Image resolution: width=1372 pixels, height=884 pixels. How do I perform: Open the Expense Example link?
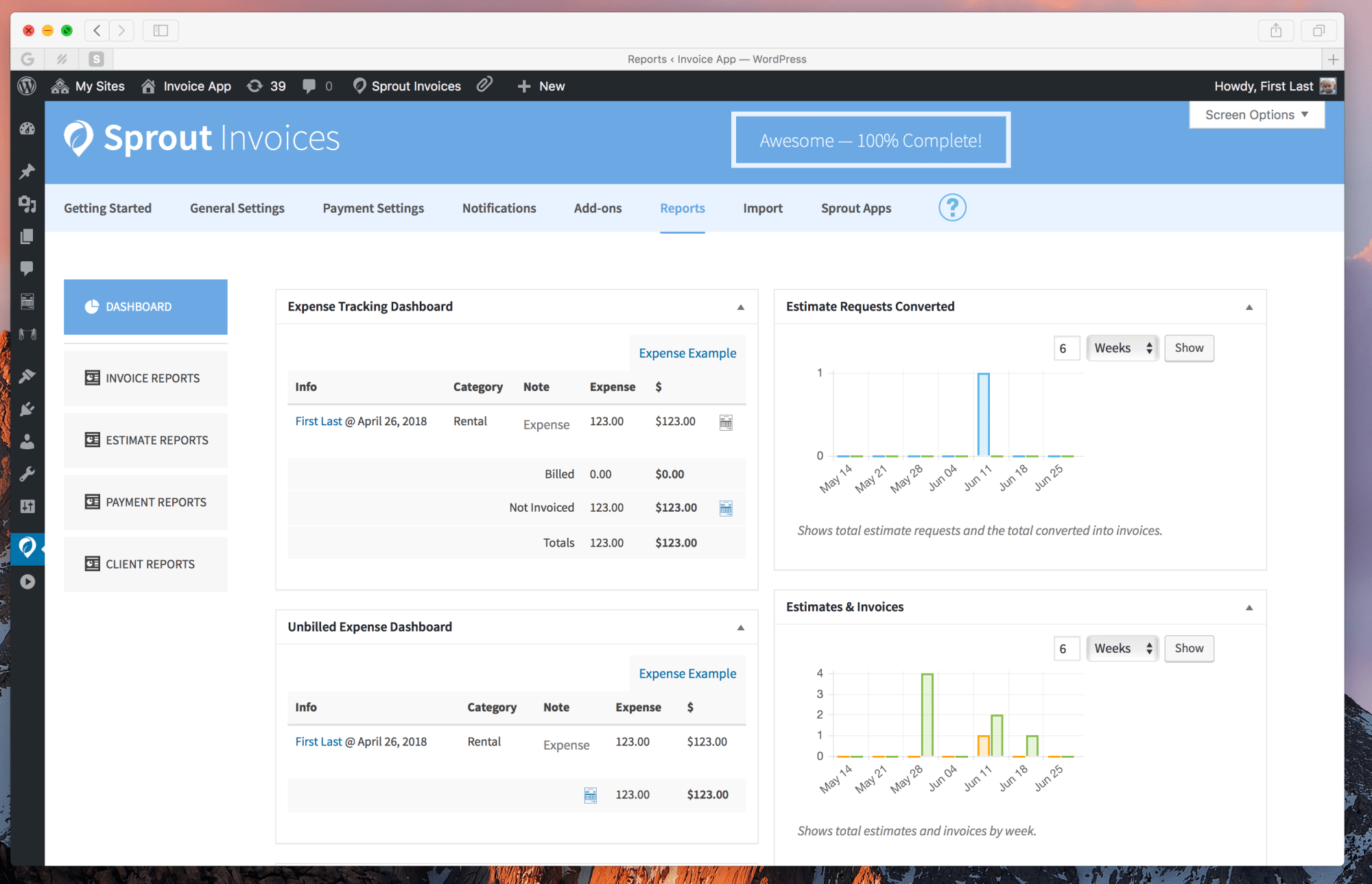(x=687, y=353)
